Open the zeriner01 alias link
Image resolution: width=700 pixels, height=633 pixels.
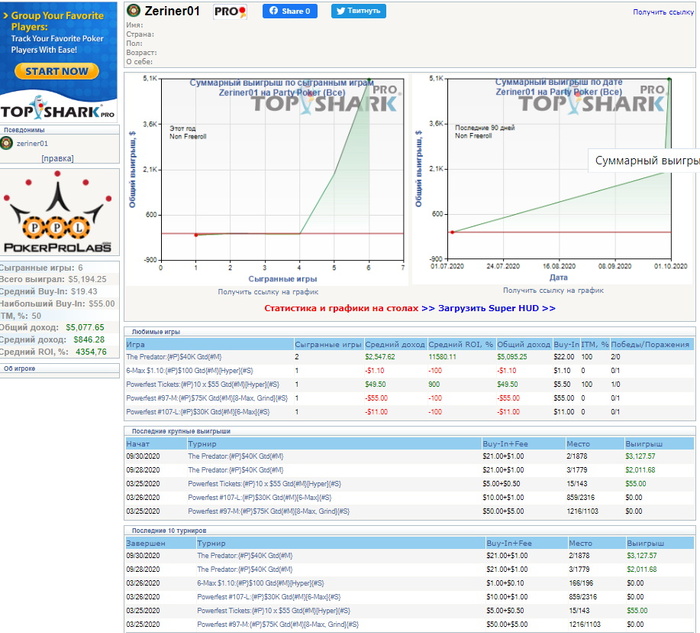click(32, 143)
